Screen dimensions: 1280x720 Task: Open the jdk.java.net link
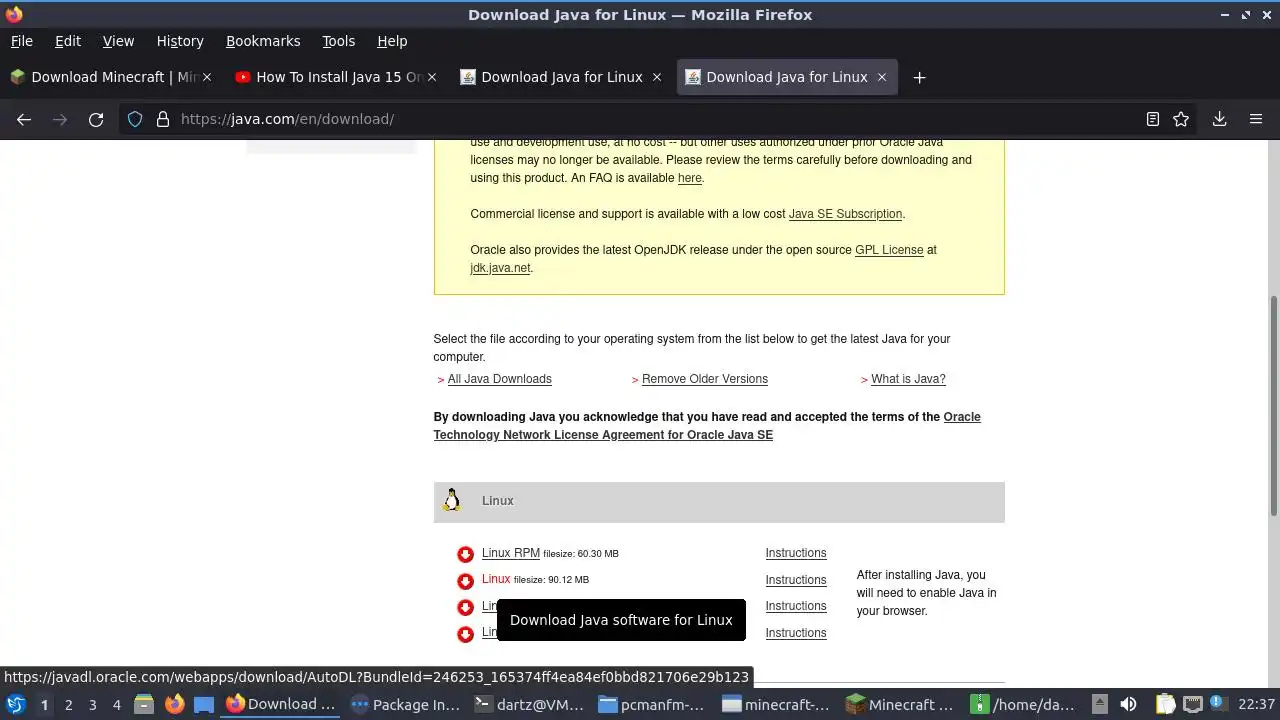tap(500, 268)
